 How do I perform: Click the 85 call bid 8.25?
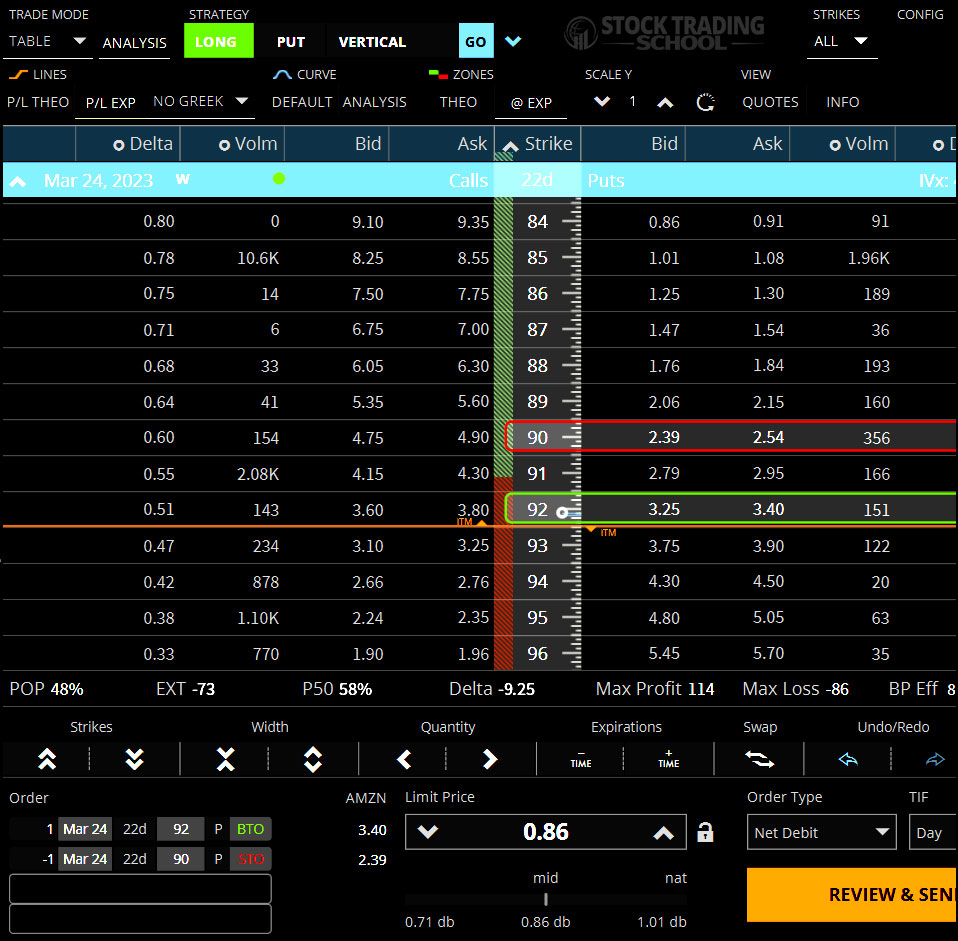pyautogui.click(x=367, y=258)
